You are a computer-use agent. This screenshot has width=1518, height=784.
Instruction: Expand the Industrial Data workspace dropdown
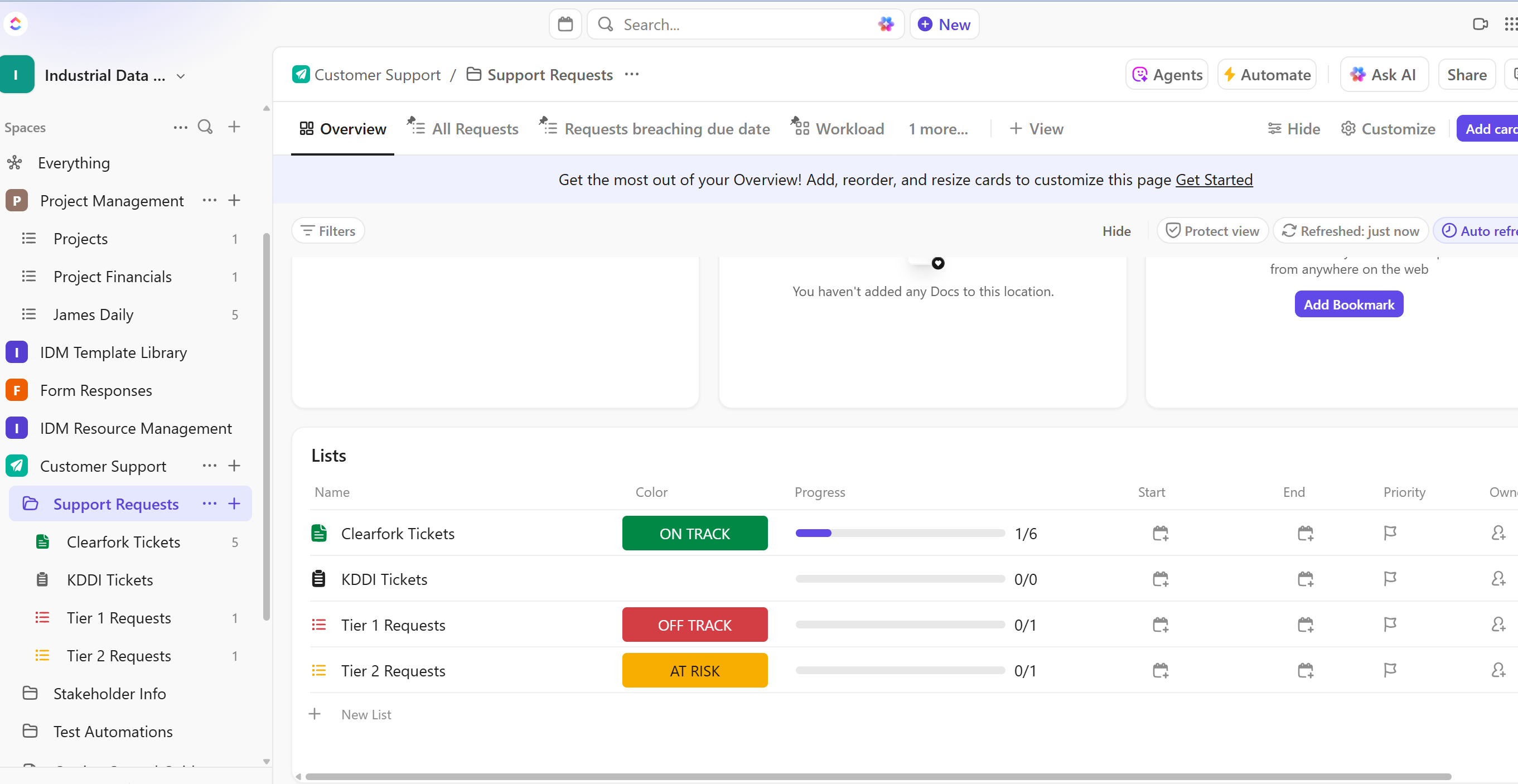pos(180,76)
